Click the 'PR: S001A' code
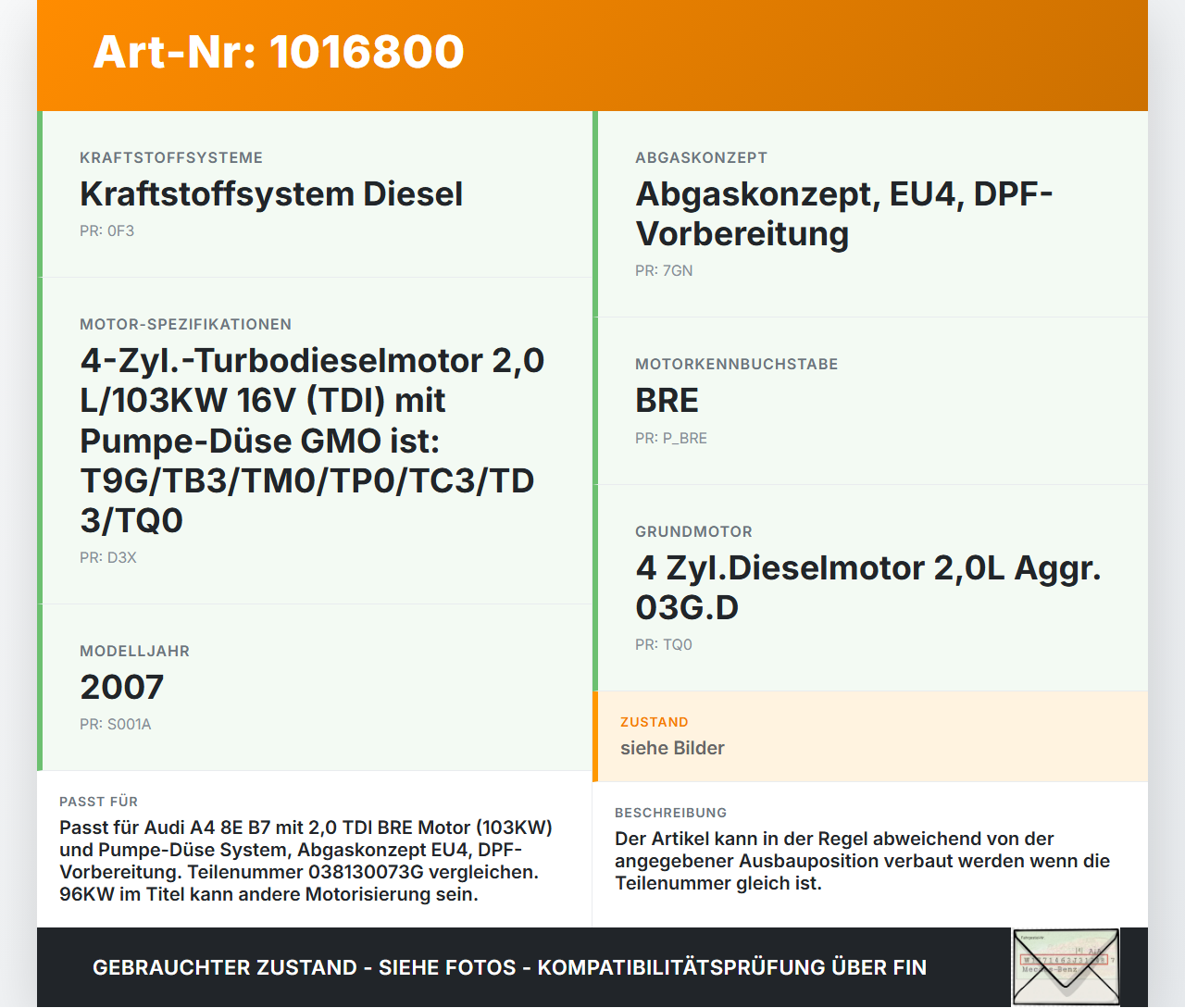This screenshot has height=1008, width=1185. click(x=115, y=725)
